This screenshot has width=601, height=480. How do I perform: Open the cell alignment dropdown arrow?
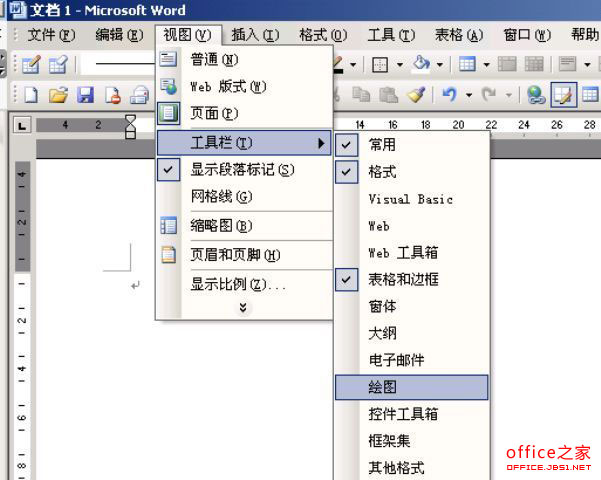[x=587, y=64]
